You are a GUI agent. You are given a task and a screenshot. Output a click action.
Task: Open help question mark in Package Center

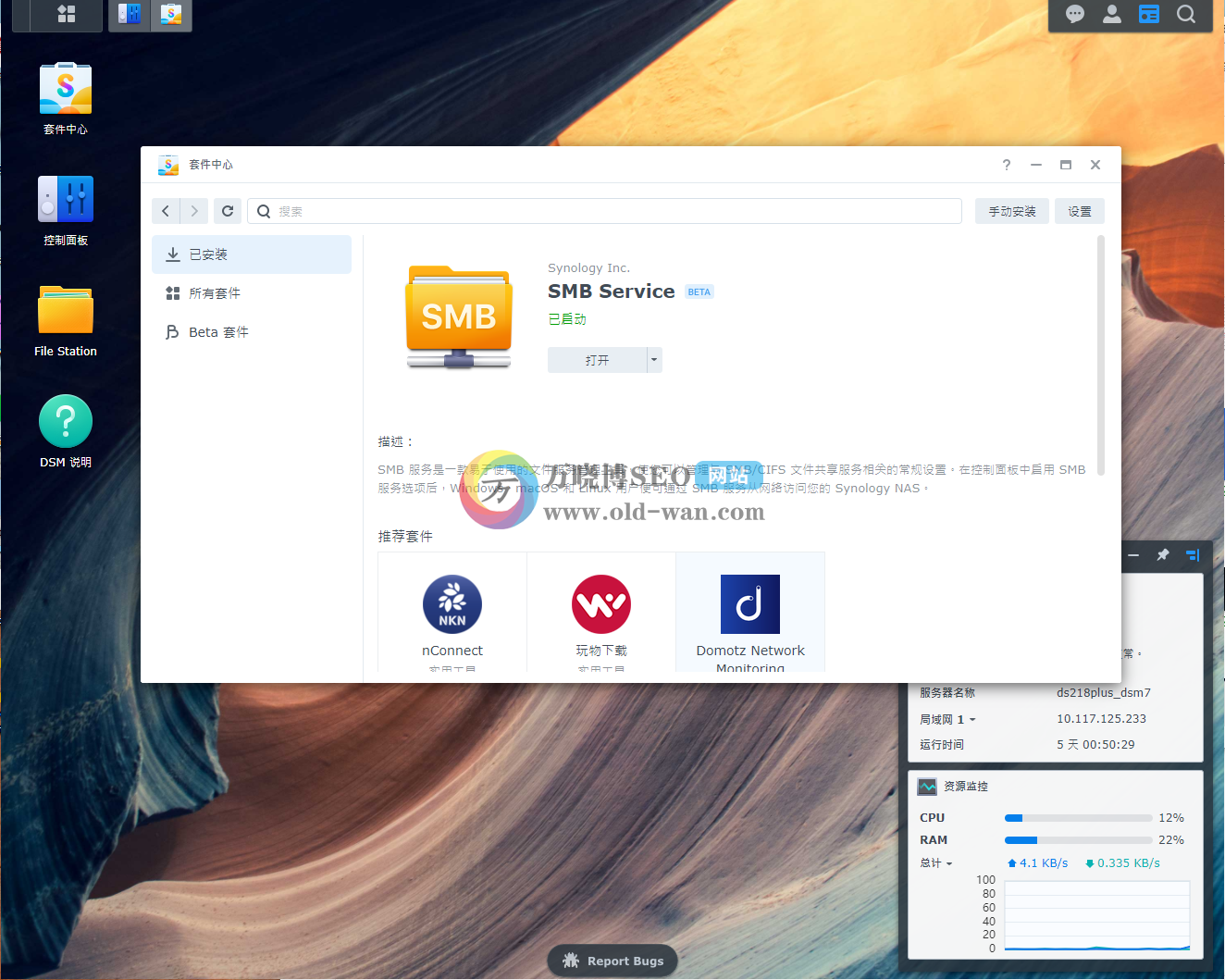coord(1007,165)
